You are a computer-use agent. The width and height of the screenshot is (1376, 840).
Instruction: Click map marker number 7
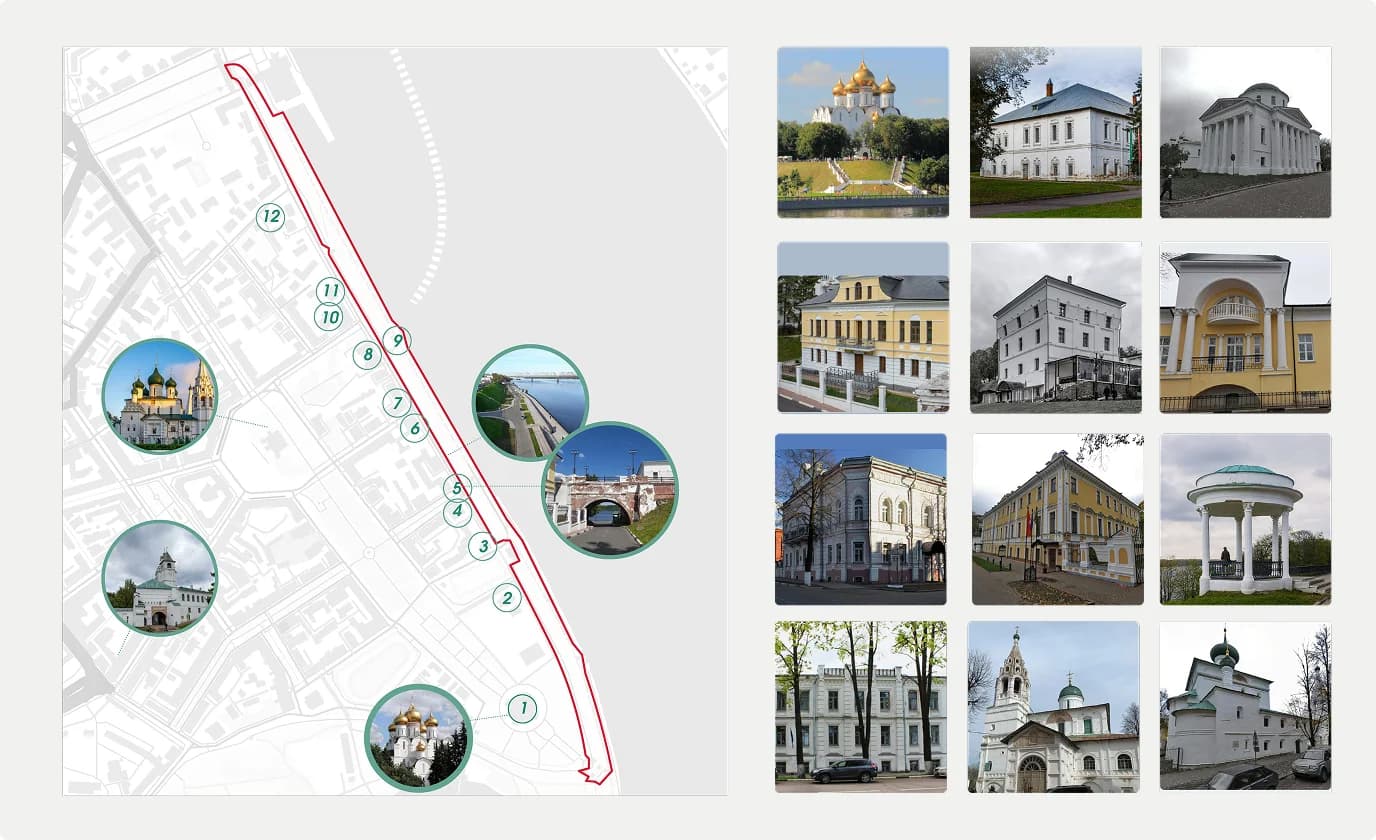[x=397, y=403]
